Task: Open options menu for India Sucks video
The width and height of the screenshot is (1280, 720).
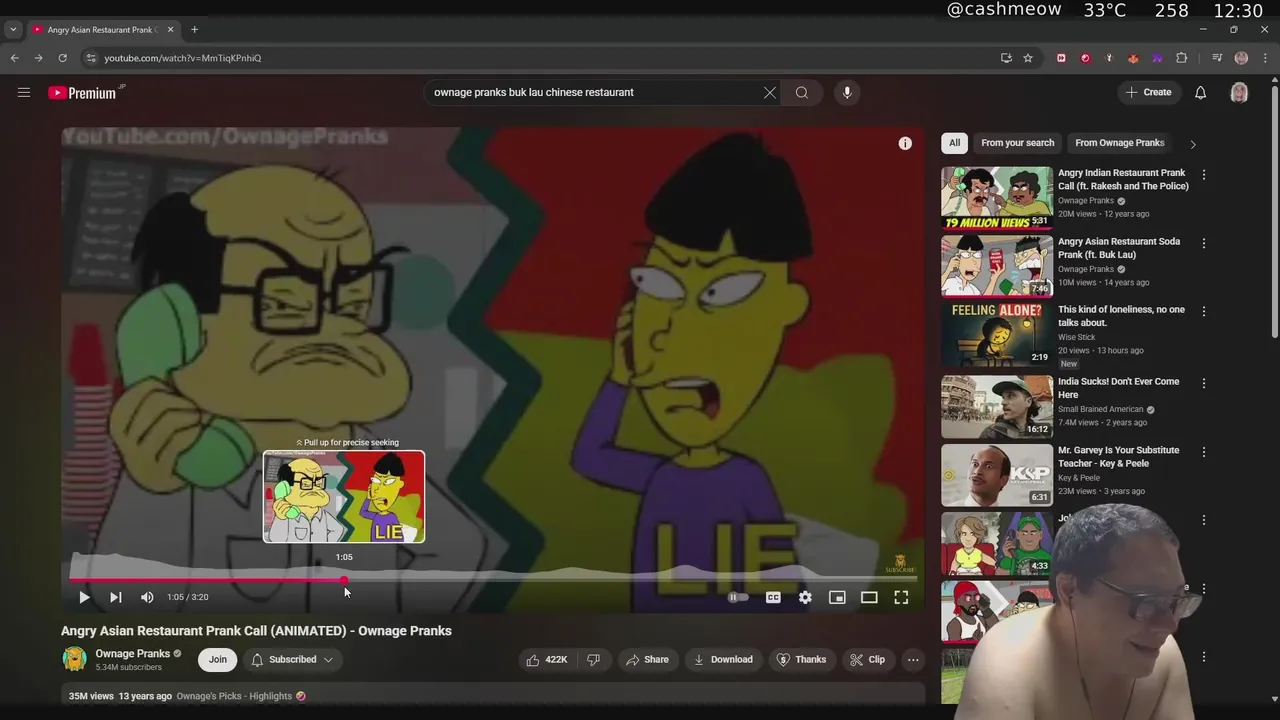Action: pos(1204,383)
